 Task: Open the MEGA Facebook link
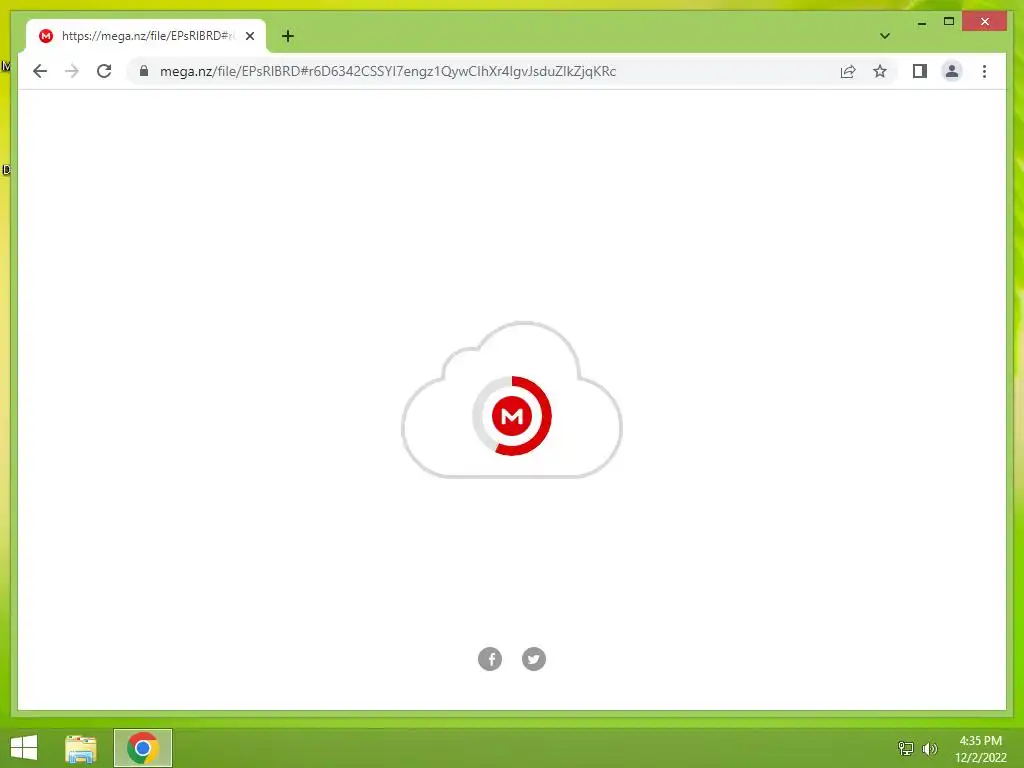490,659
